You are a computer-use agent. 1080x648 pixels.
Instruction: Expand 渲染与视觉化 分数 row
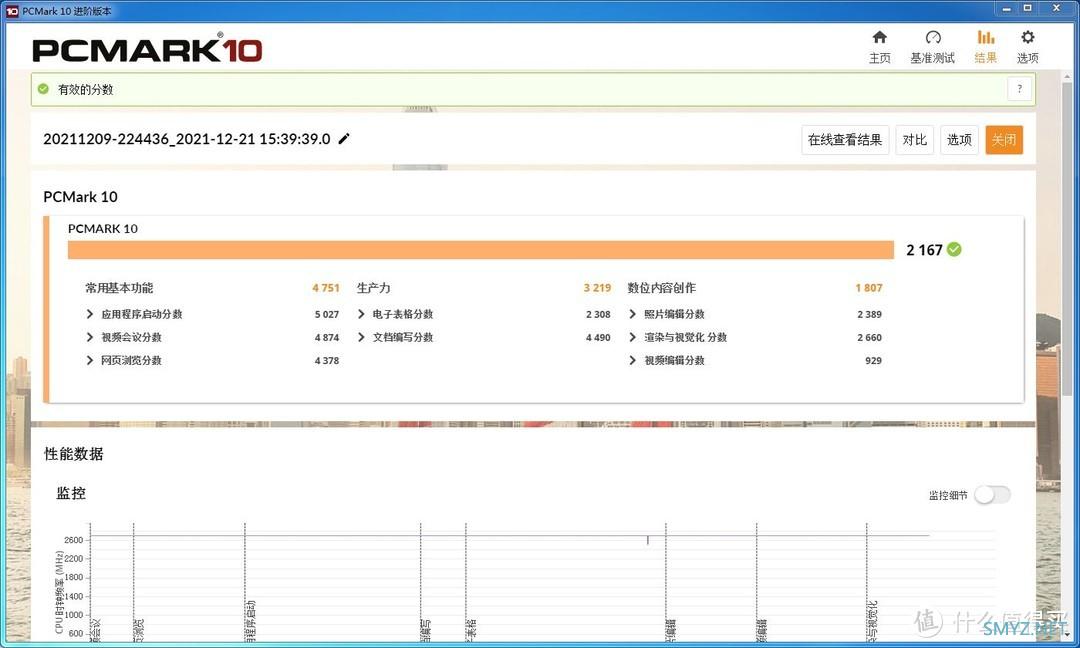(x=632, y=337)
